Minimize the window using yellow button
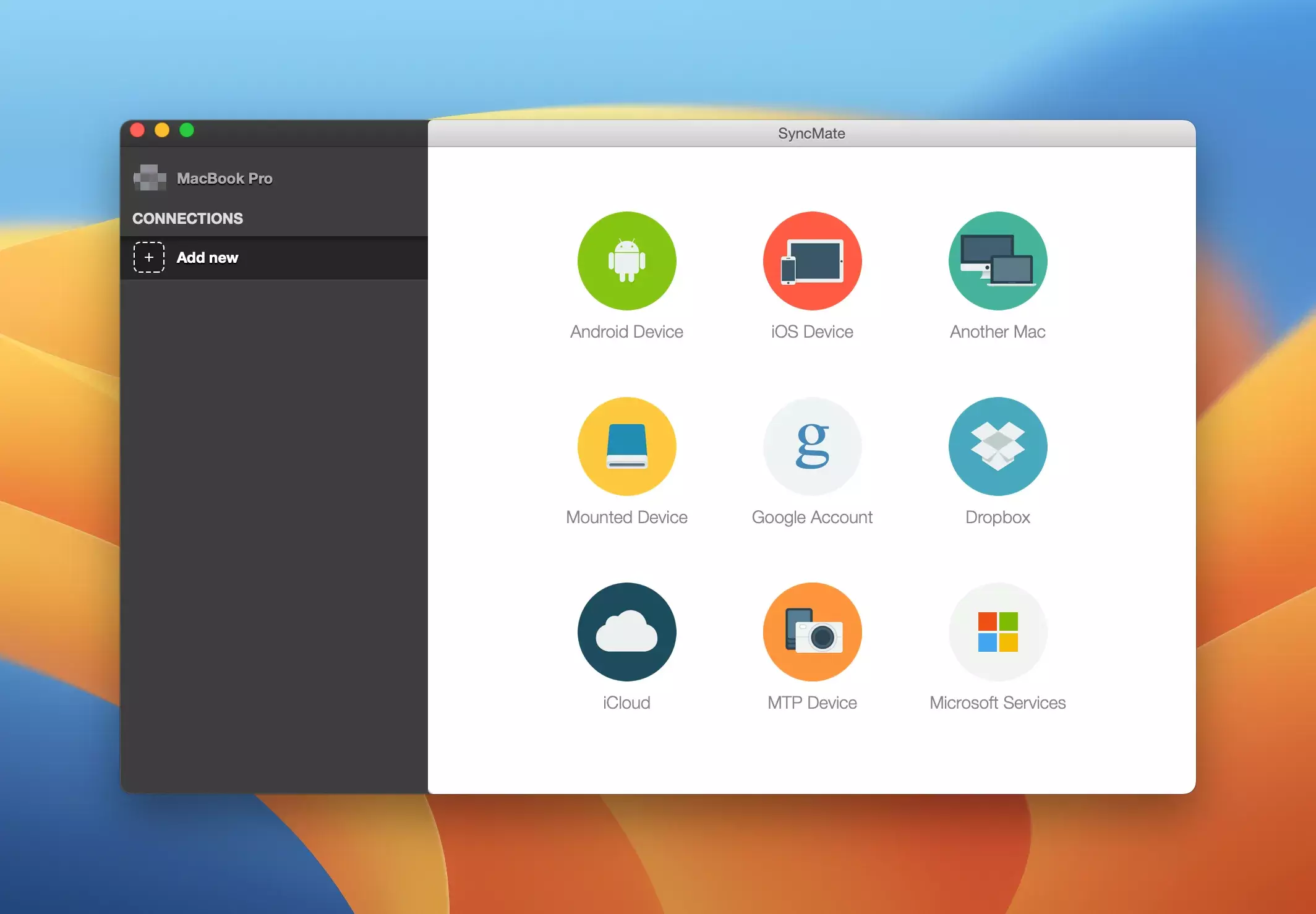This screenshot has height=914, width=1316. (162, 130)
